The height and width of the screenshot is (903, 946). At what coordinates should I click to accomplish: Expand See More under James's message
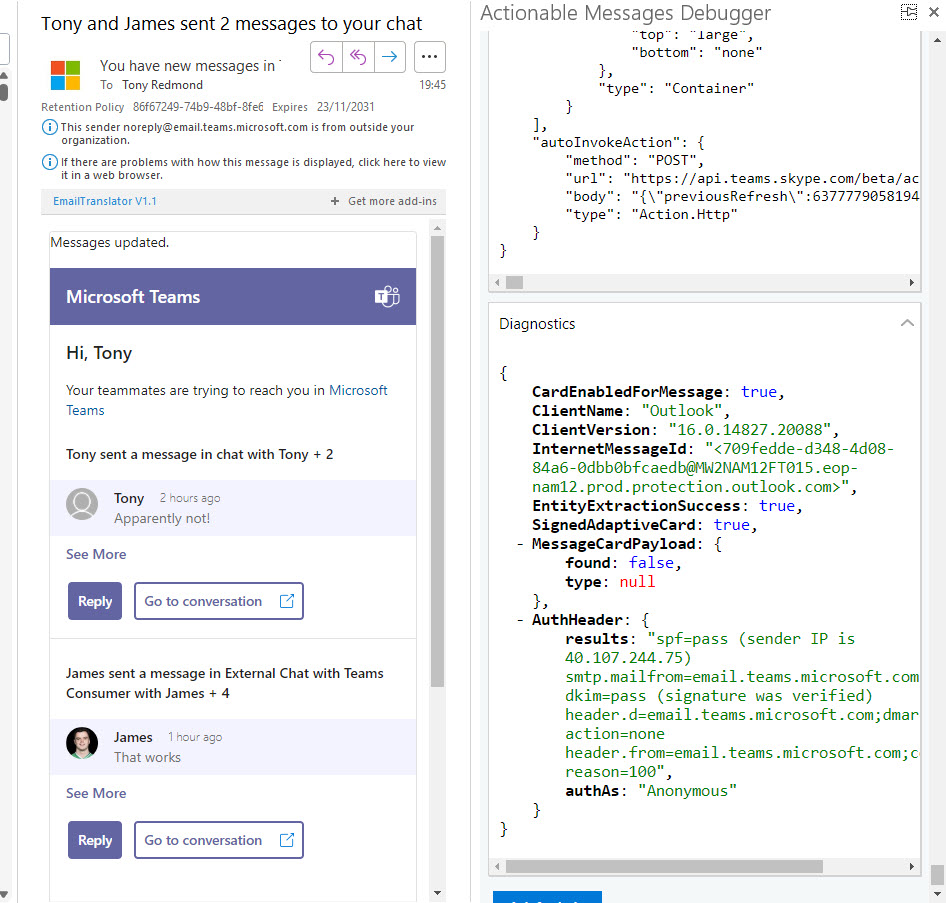(x=96, y=793)
